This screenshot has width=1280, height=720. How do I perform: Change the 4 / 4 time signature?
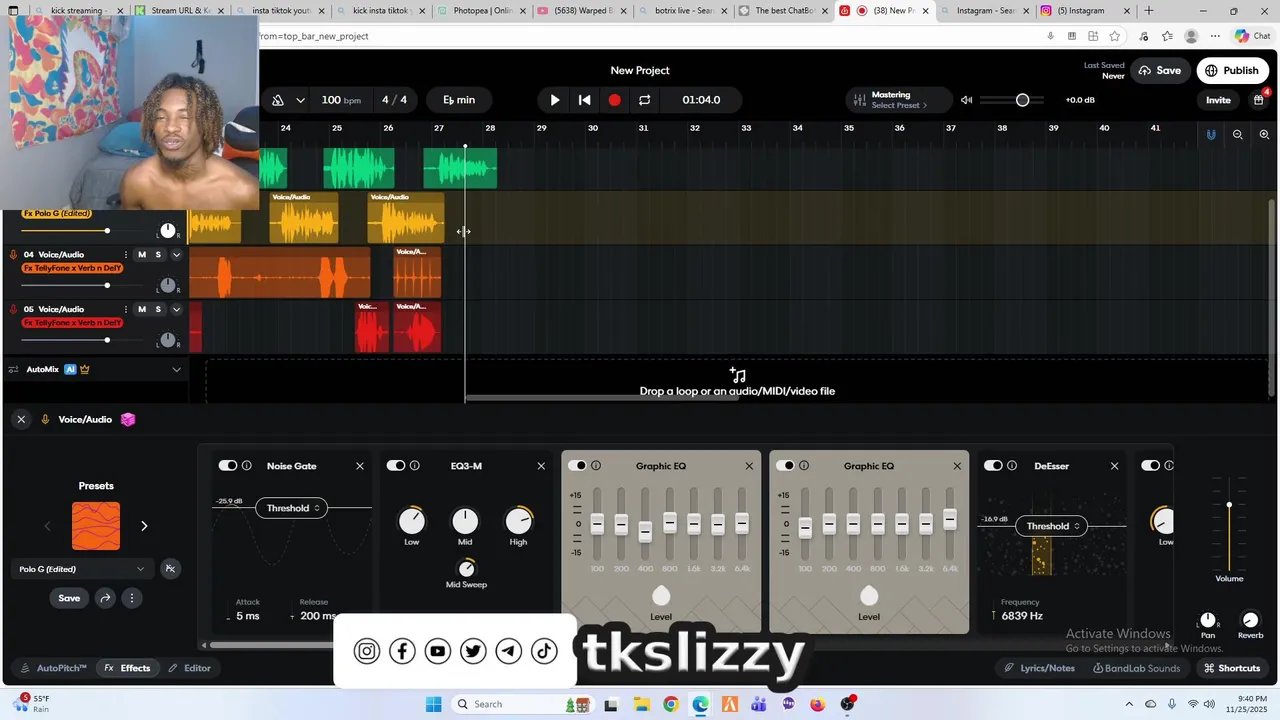tap(394, 100)
